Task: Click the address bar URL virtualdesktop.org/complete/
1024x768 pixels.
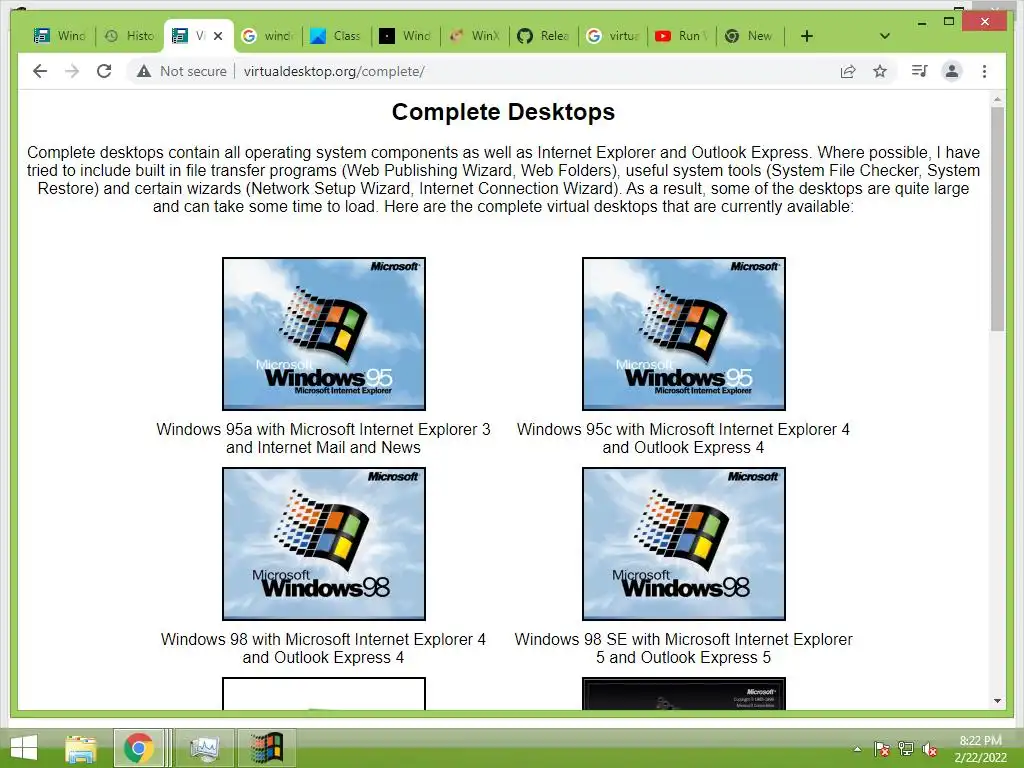Action: [x=334, y=71]
